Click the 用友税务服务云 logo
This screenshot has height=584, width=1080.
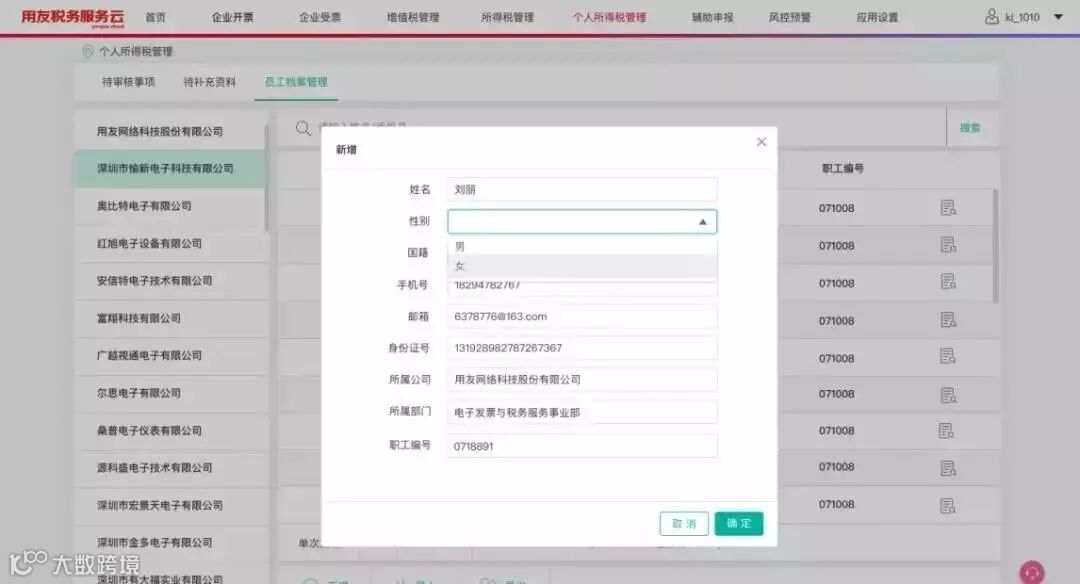click(72, 17)
